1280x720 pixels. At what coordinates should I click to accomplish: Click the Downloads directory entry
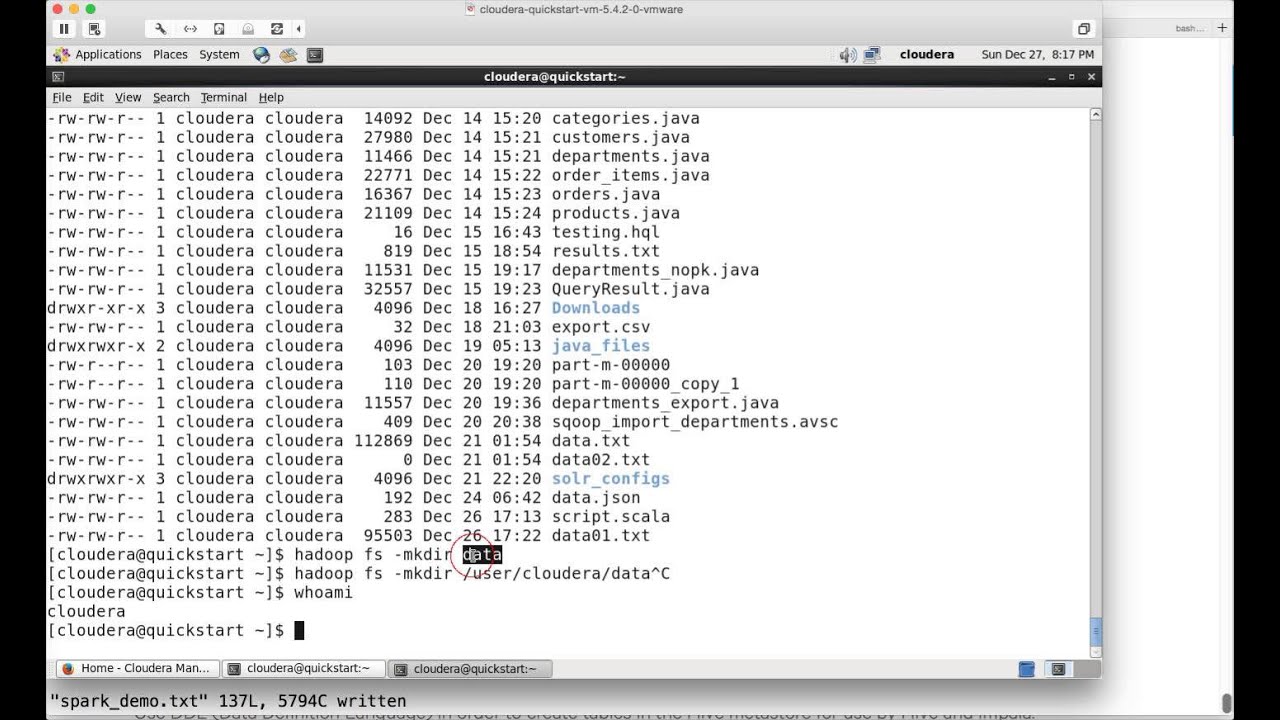(596, 308)
